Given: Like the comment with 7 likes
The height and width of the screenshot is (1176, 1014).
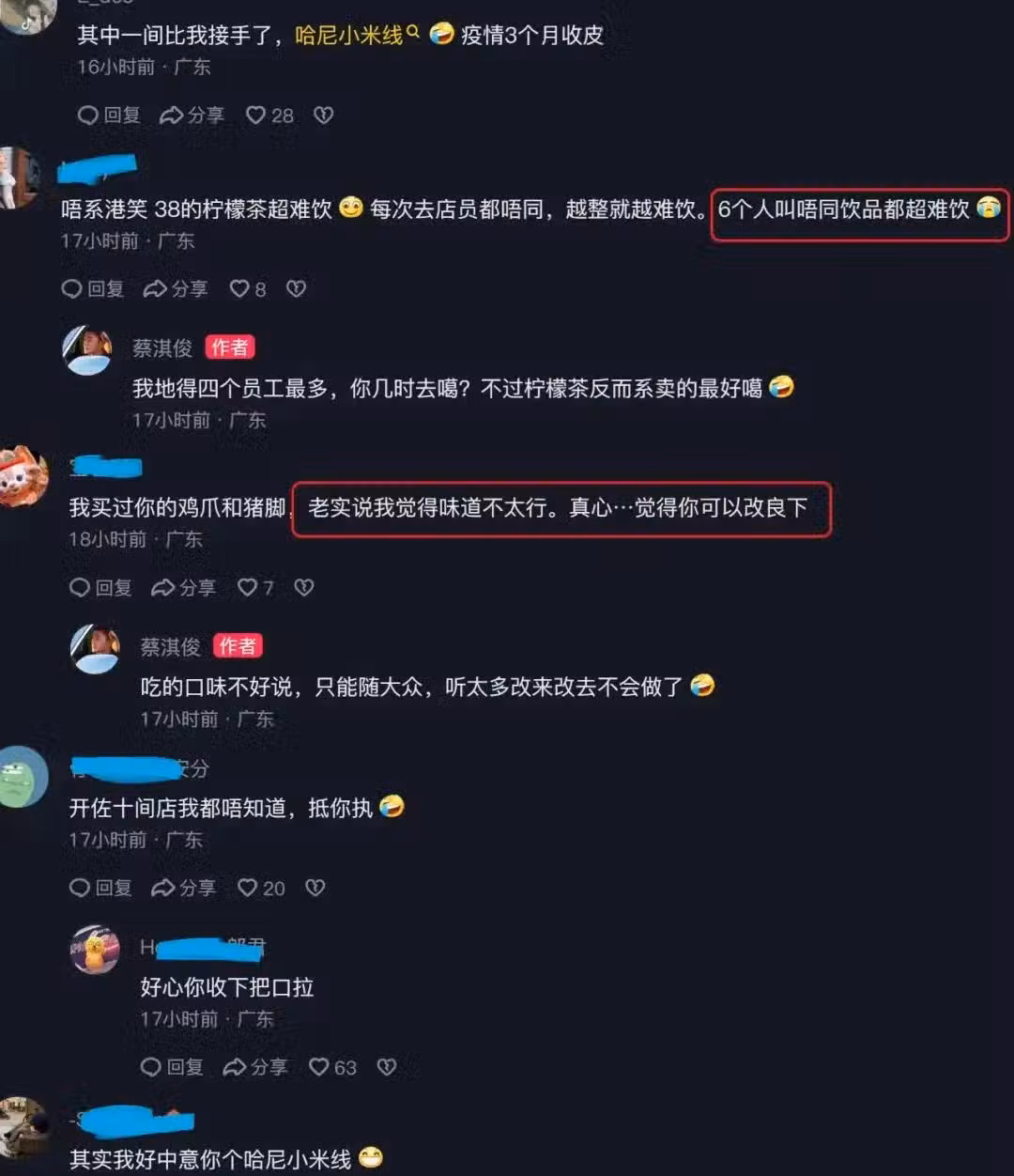Looking at the screenshot, I should tap(256, 588).
